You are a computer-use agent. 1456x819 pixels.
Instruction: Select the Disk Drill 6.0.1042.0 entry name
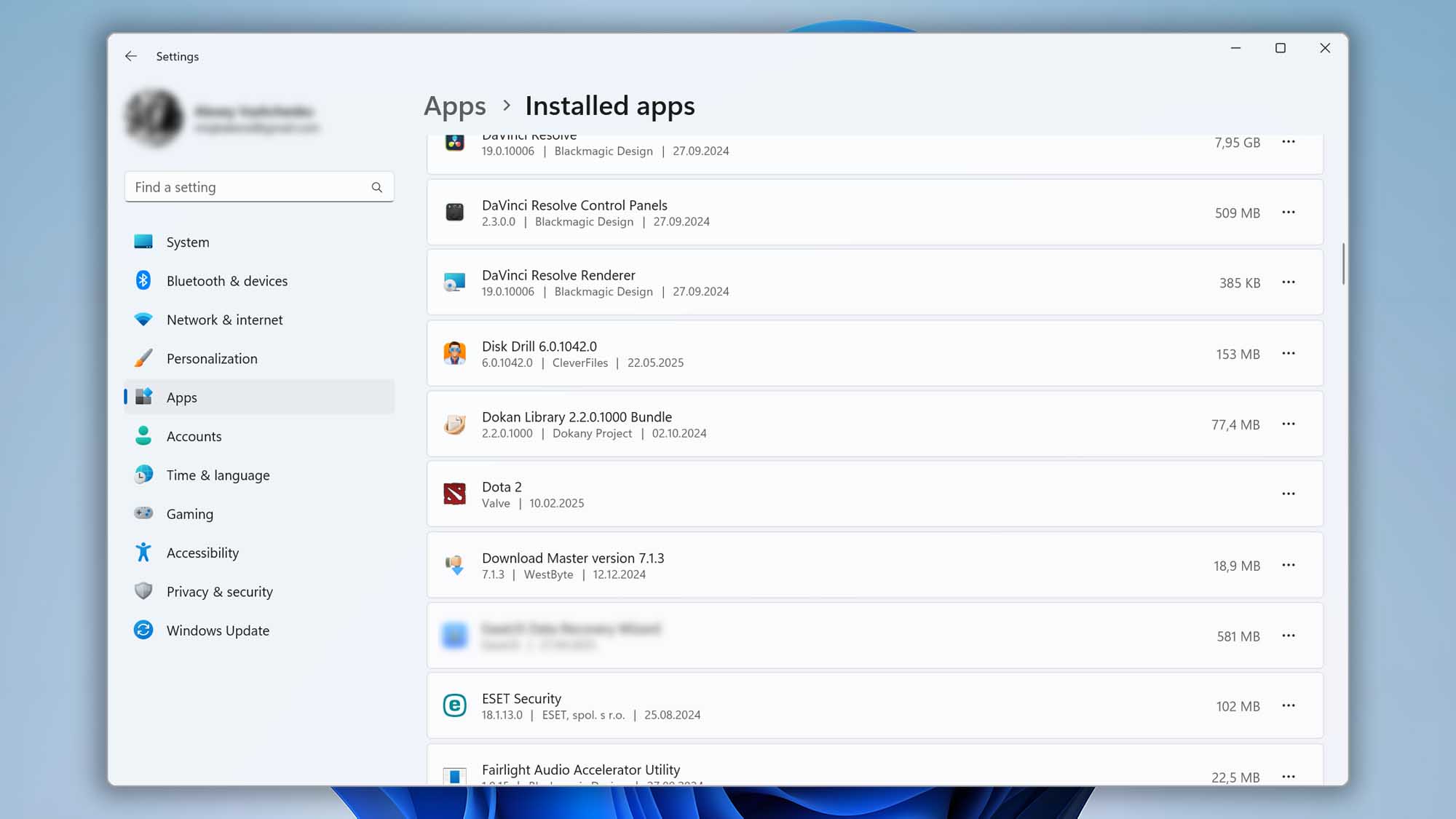539,346
